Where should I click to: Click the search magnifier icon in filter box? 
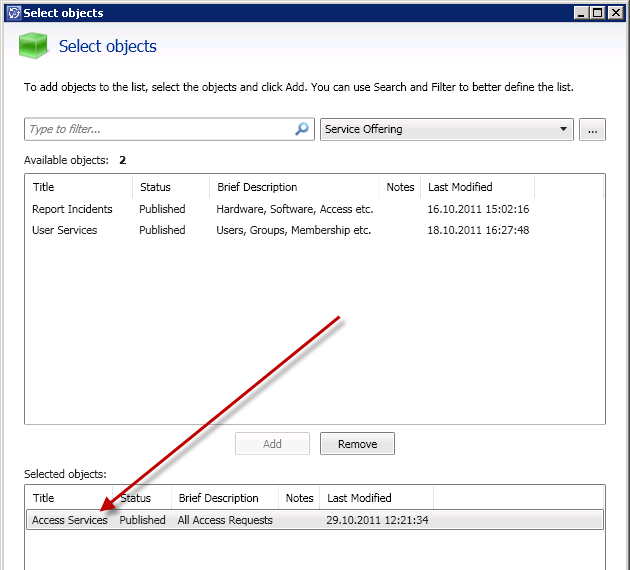point(302,130)
